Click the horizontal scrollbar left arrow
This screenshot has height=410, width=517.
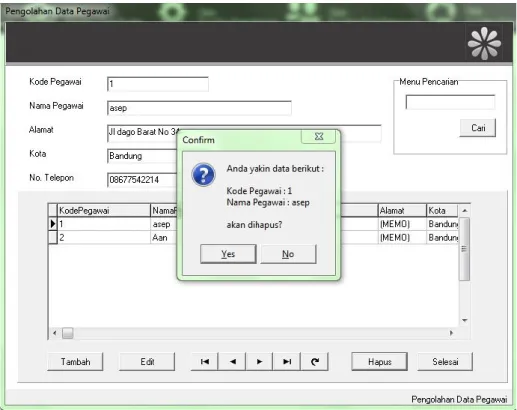point(55,333)
